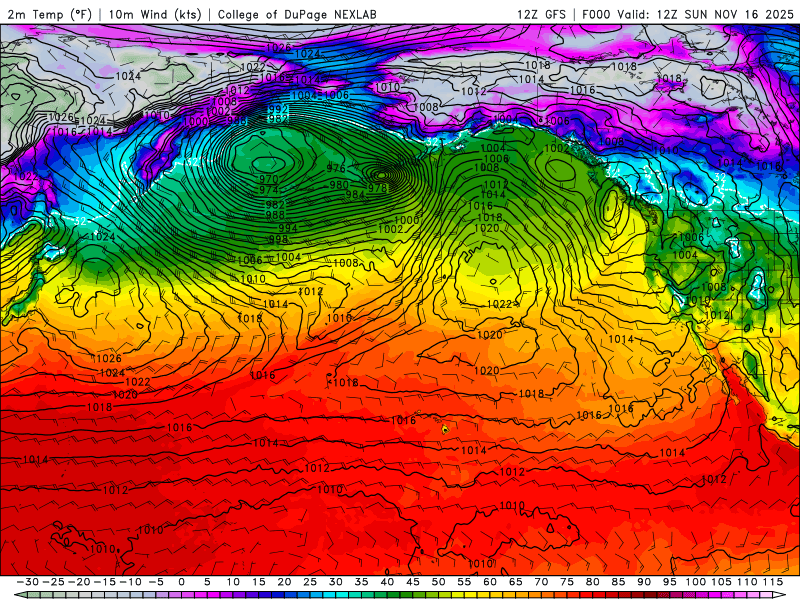Image resolution: width=800 pixels, height=600 pixels.
Task: Click the 35 value on temperature scale
Action: (x=361, y=582)
